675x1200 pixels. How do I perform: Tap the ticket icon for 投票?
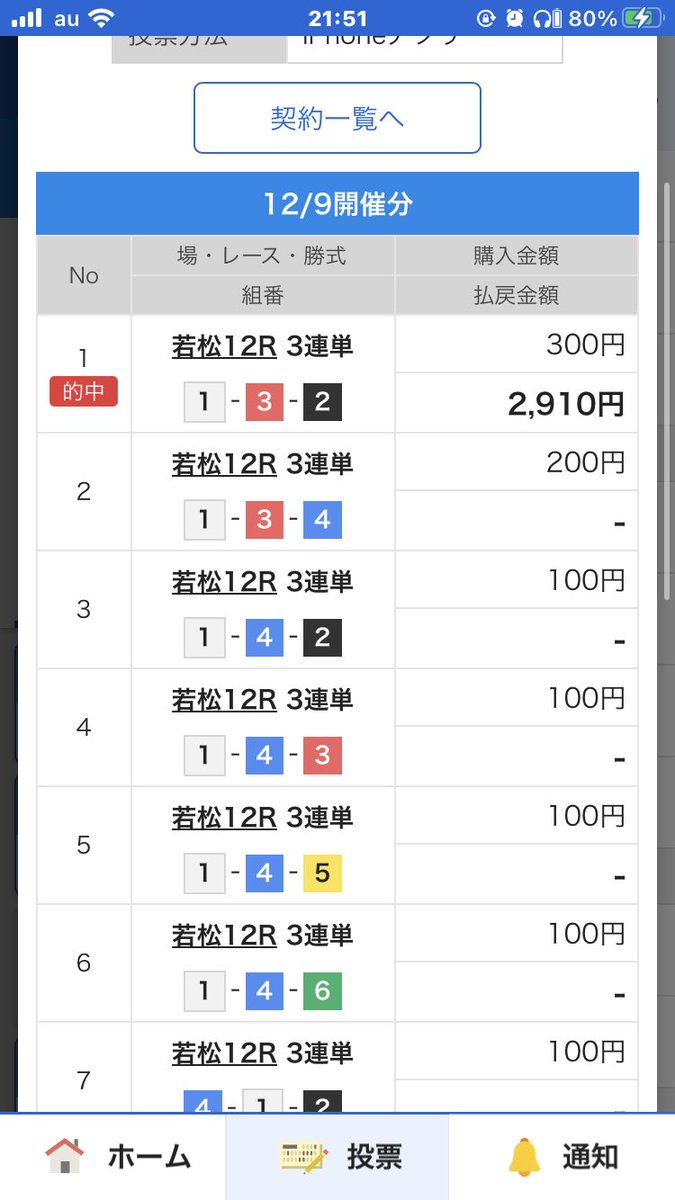click(x=304, y=1157)
